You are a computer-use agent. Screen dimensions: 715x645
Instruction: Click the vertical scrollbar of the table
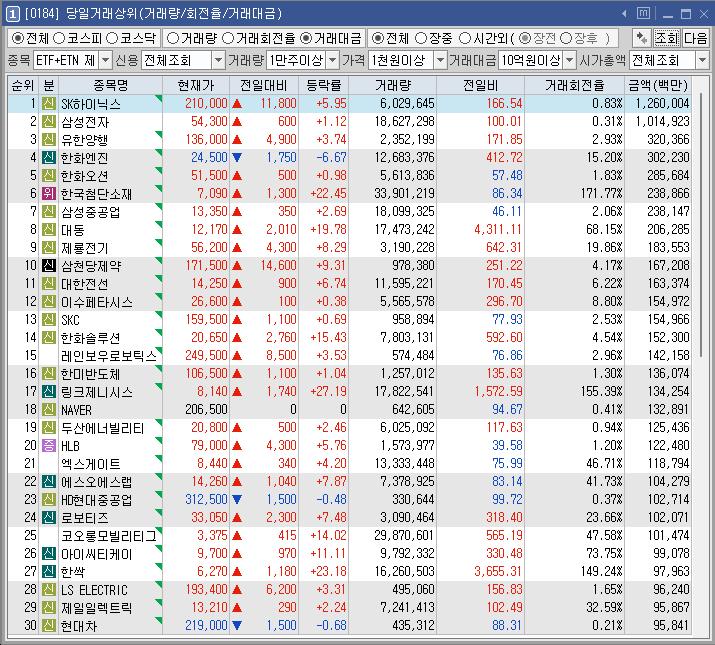tap(701, 226)
